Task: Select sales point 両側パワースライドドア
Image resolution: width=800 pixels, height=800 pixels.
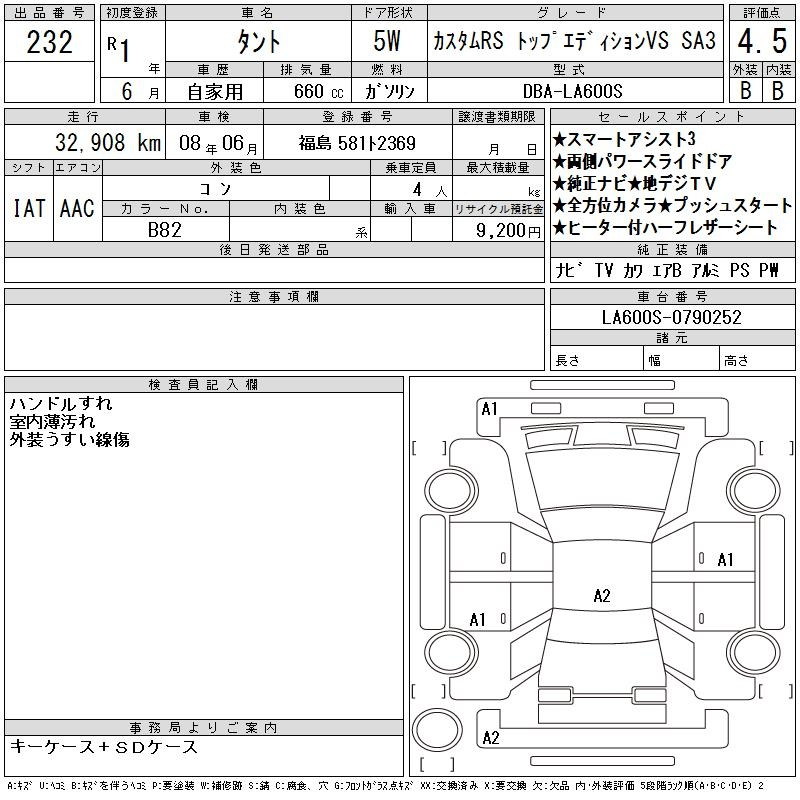Action: [x=643, y=162]
